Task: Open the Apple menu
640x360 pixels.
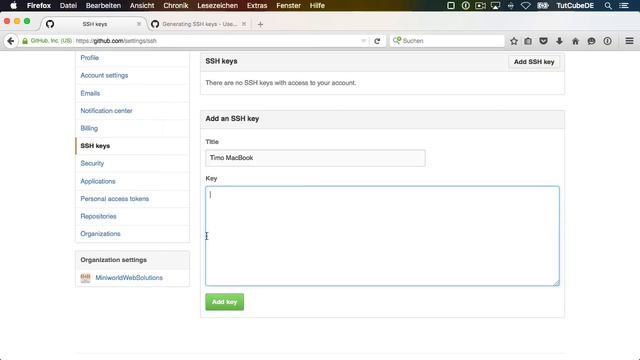Action: 13,5
